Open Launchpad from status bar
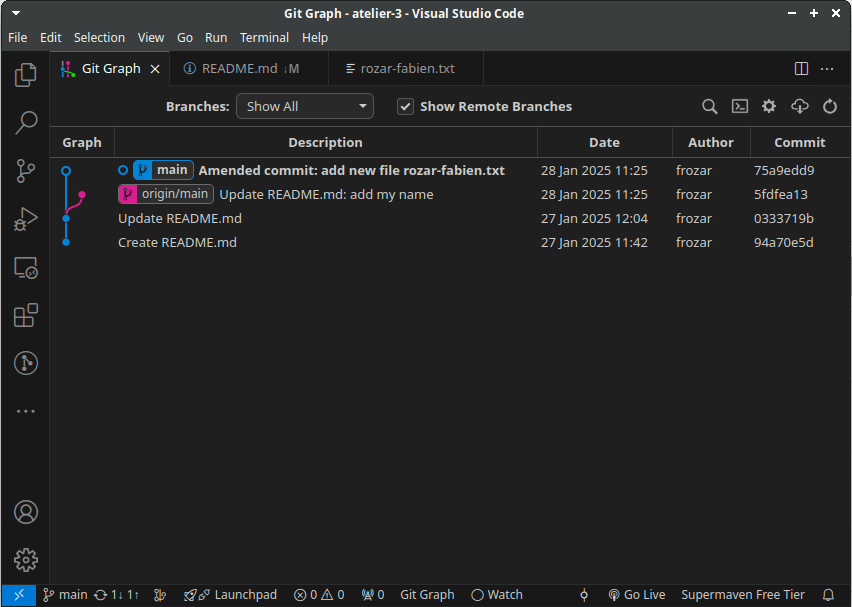Screen dimensions: 852x607 pos(230,595)
